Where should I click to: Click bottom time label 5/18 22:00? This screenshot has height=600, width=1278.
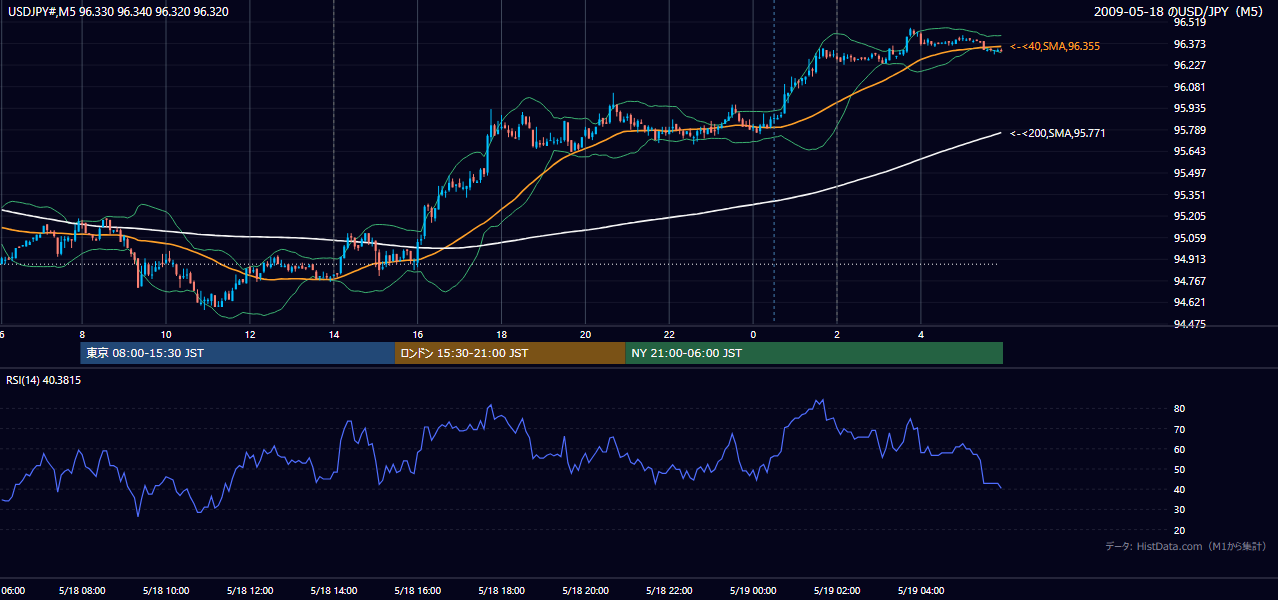(670, 590)
